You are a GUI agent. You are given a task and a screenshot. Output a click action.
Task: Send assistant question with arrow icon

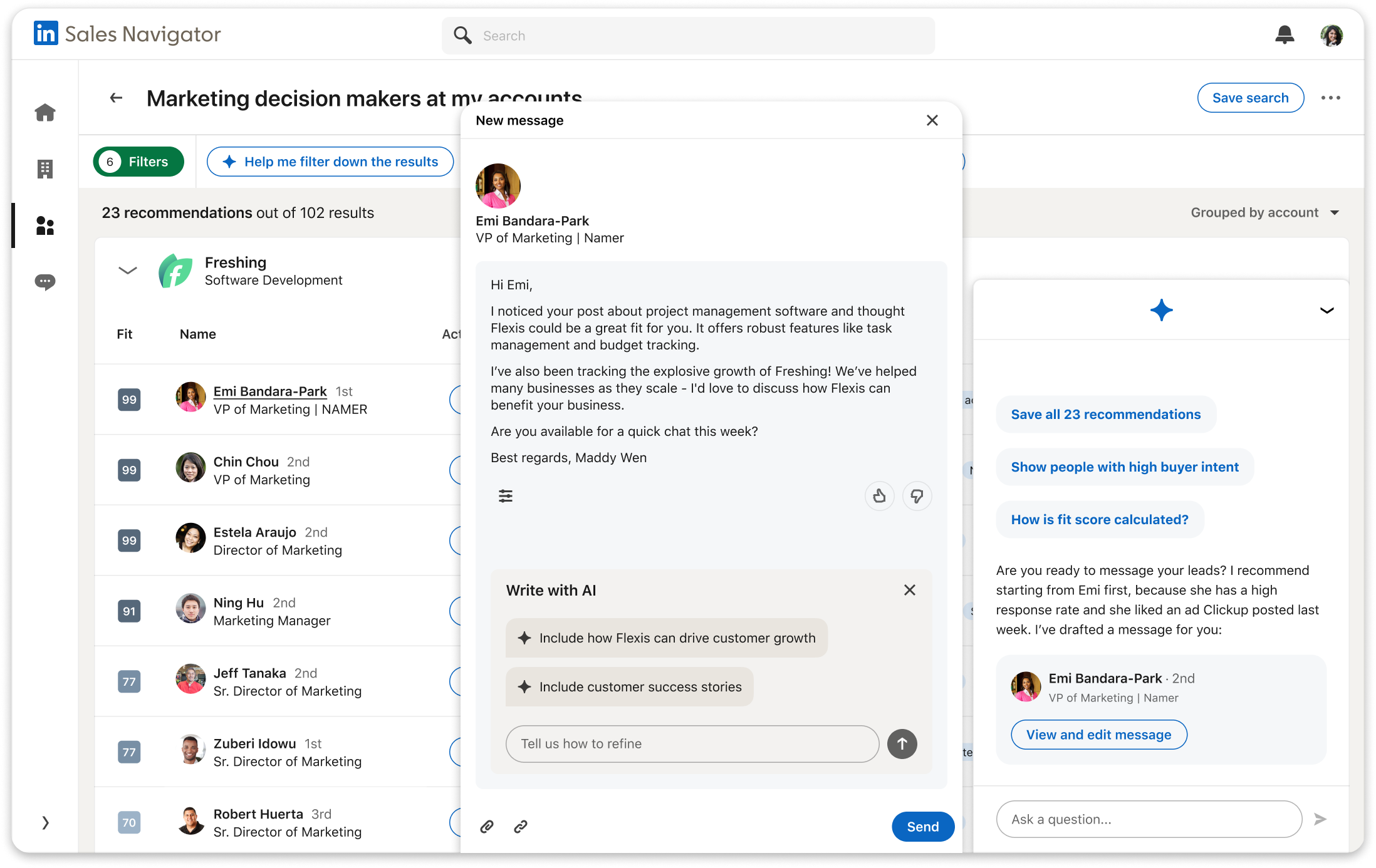1320,819
